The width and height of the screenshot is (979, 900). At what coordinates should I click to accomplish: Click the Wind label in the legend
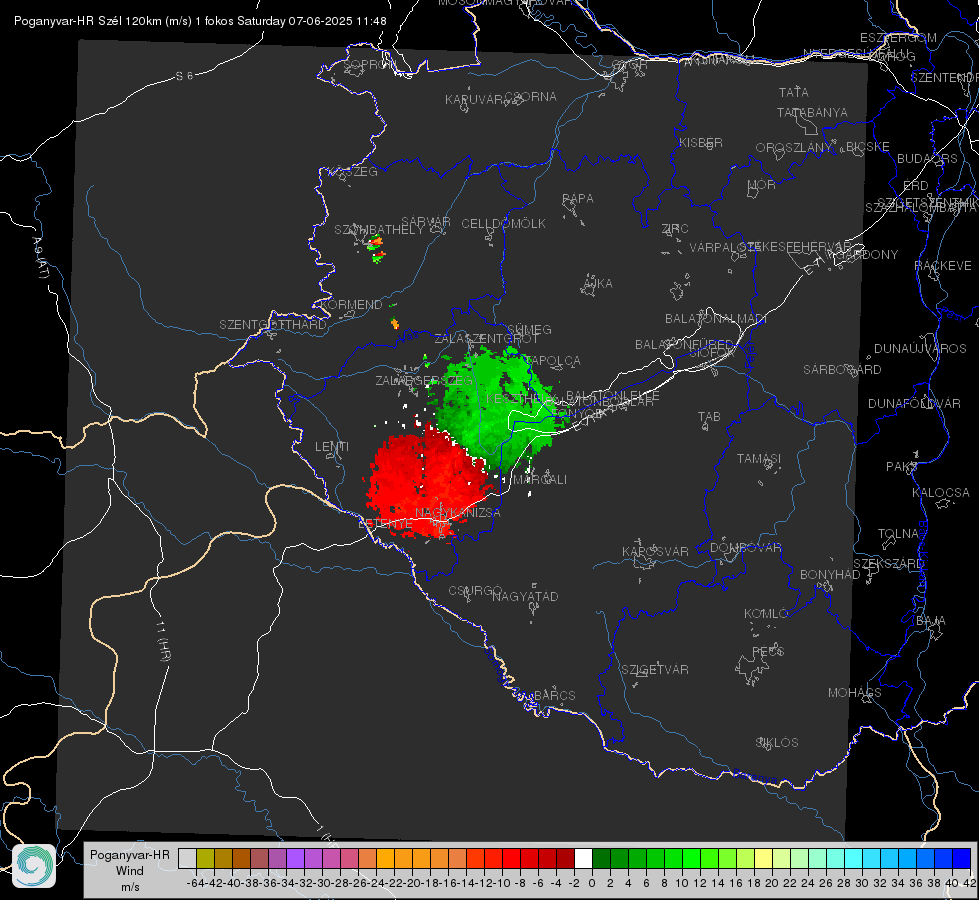(x=130, y=871)
